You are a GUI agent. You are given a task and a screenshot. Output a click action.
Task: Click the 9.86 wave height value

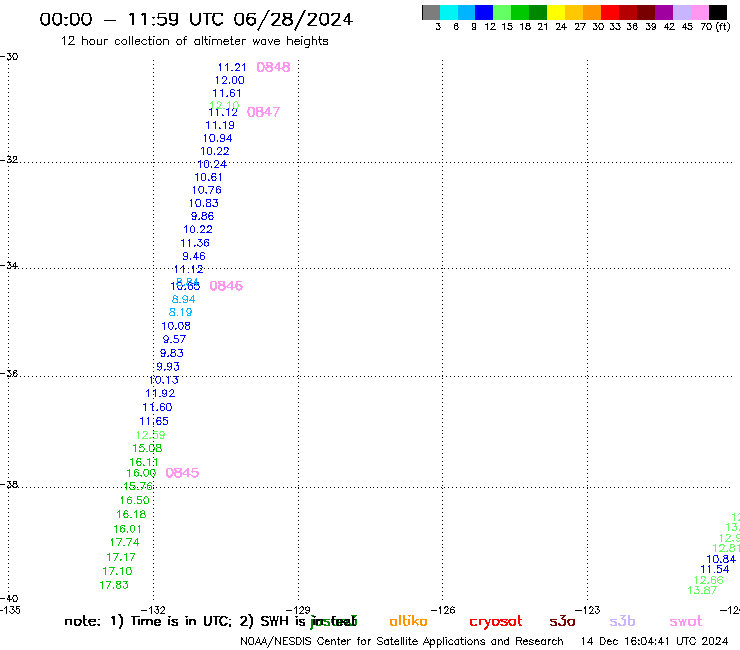click(x=202, y=216)
